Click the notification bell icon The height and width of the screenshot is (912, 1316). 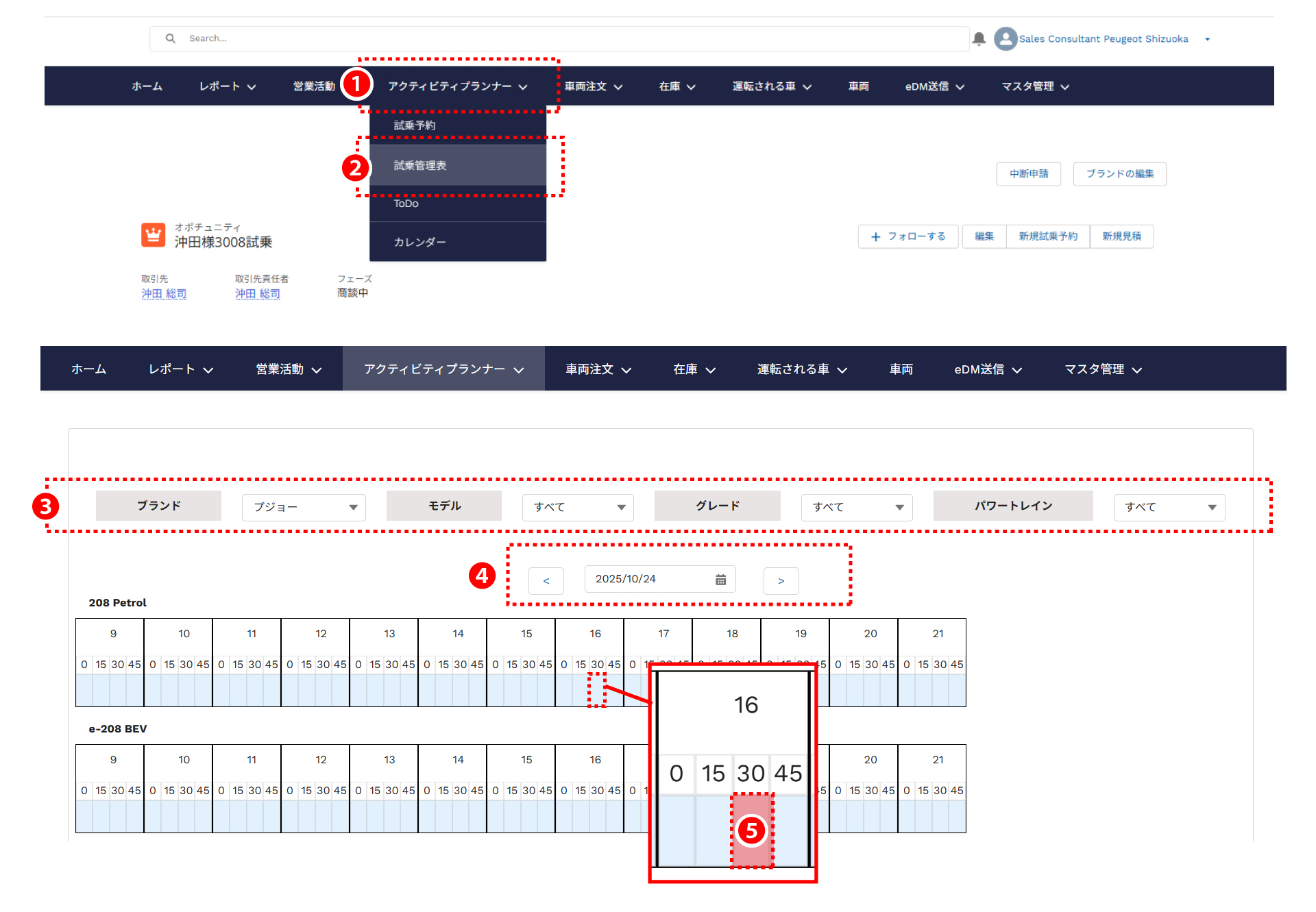coord(979,39)
